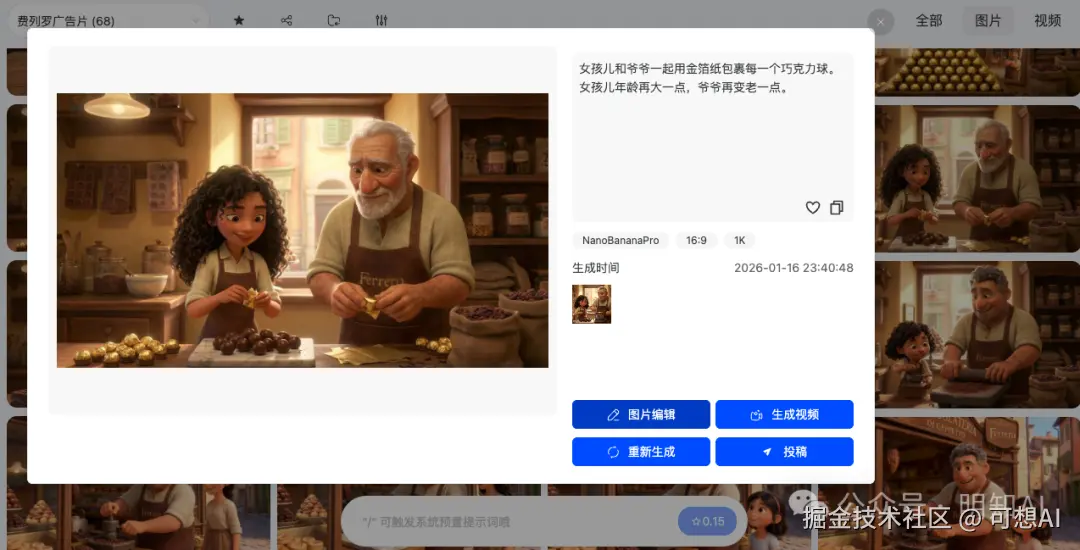Click the star favorites icon in top toolbar
Image resolution: width=1080 pixels, height=550 pixels.
click(239, 21)
